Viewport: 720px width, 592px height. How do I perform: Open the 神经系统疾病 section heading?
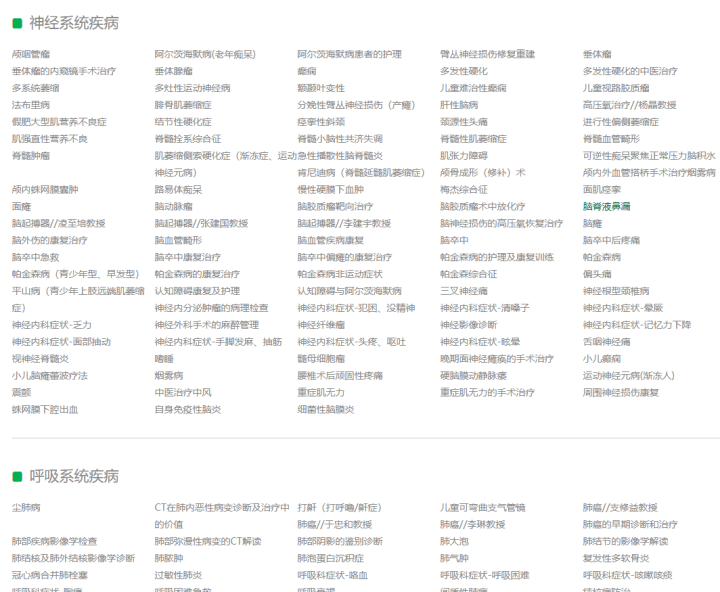coord(73,21)
